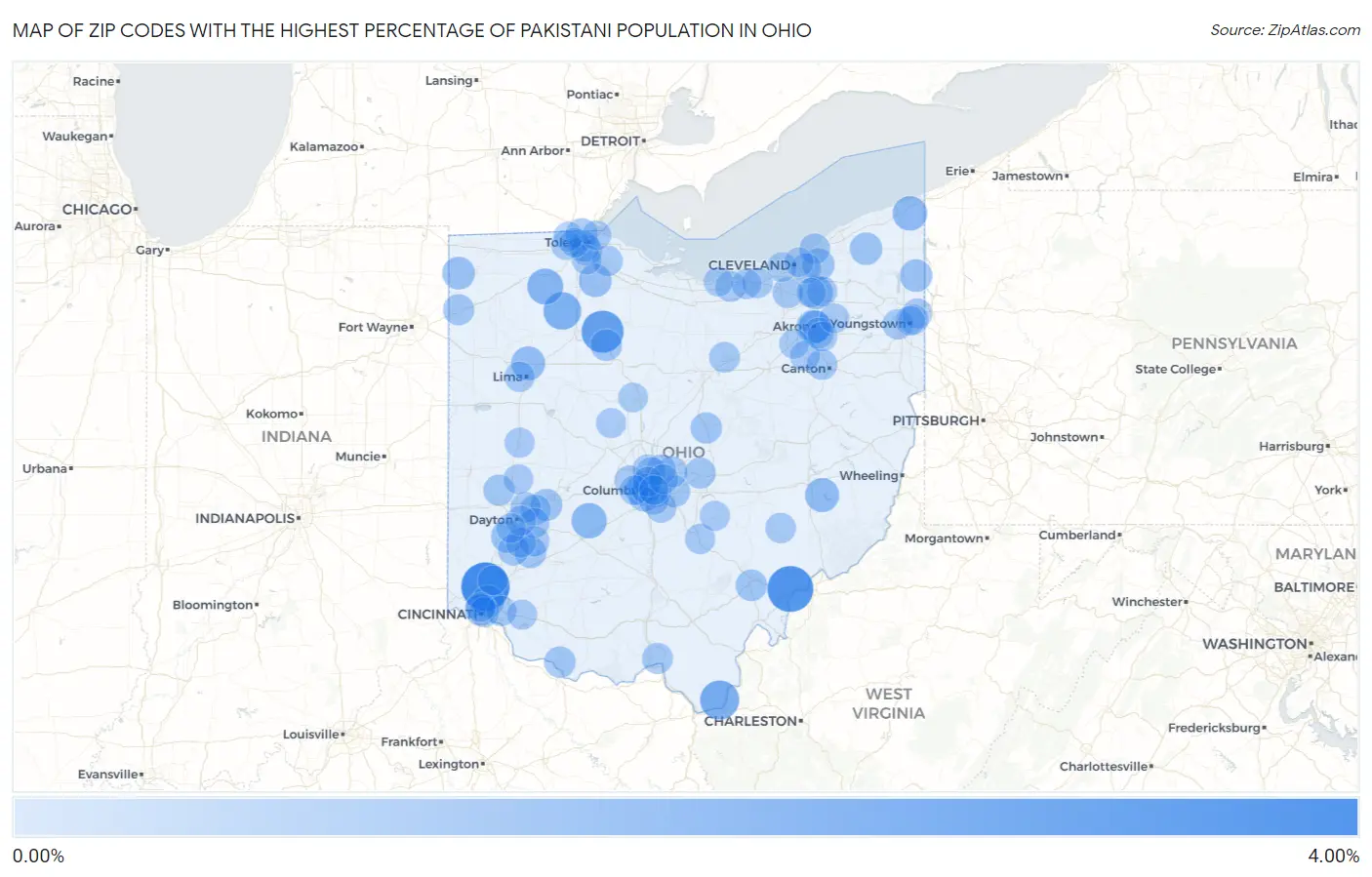Click the Fort Wayne city label

pos(374,327)
